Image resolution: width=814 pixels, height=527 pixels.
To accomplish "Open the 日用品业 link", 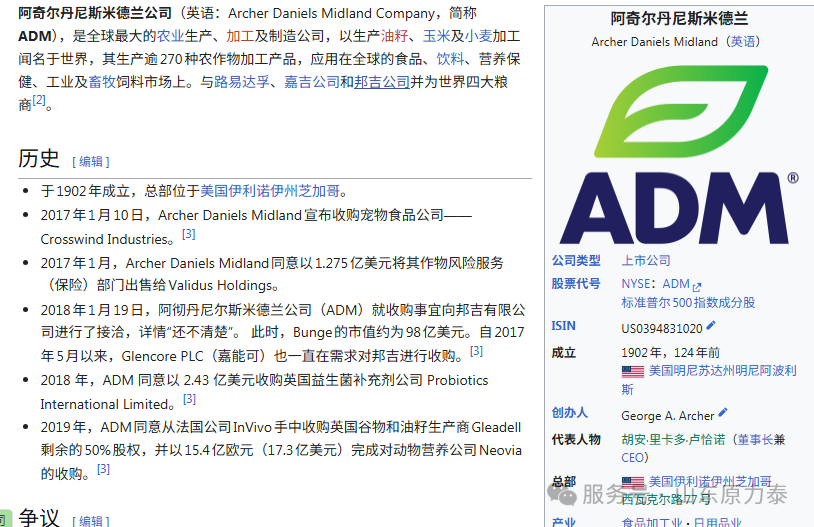I will click(x=717, y=522).
